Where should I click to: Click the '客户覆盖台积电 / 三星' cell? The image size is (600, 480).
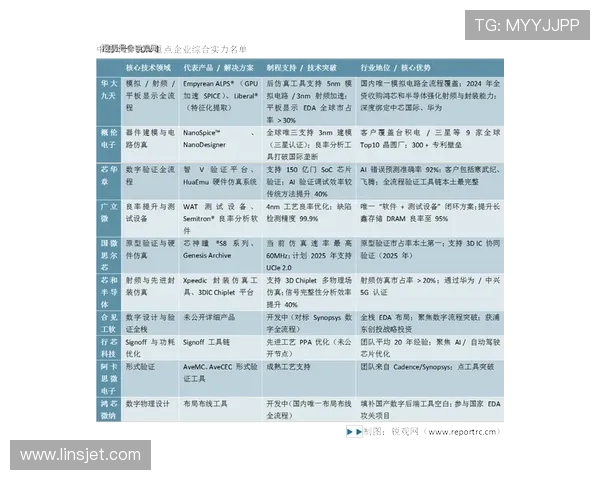pos(430,144)
